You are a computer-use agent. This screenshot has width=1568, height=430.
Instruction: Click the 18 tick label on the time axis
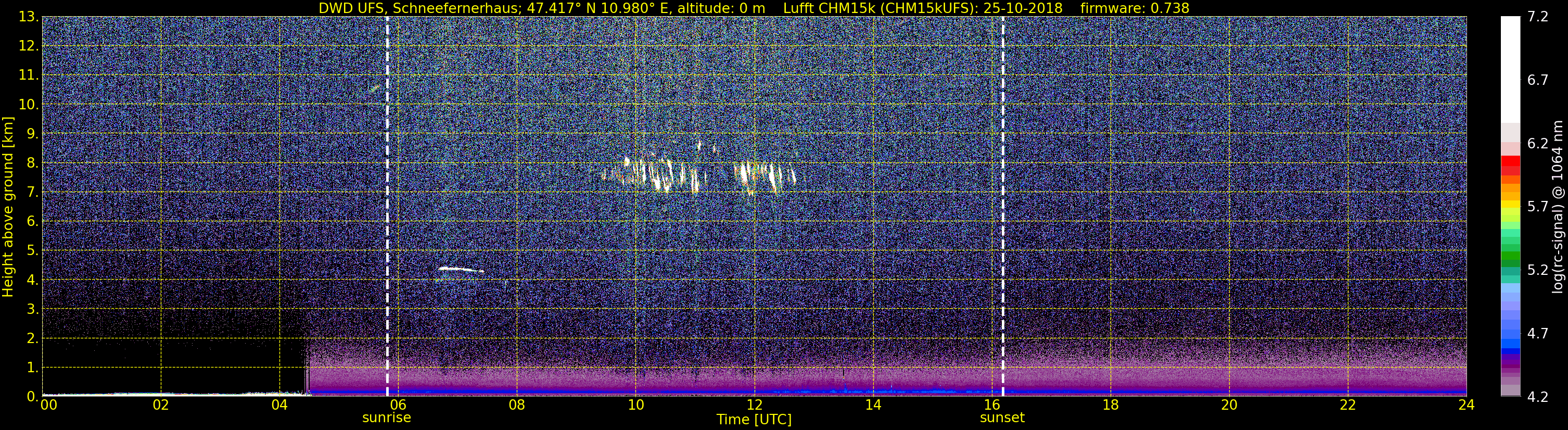point(1110,406)
